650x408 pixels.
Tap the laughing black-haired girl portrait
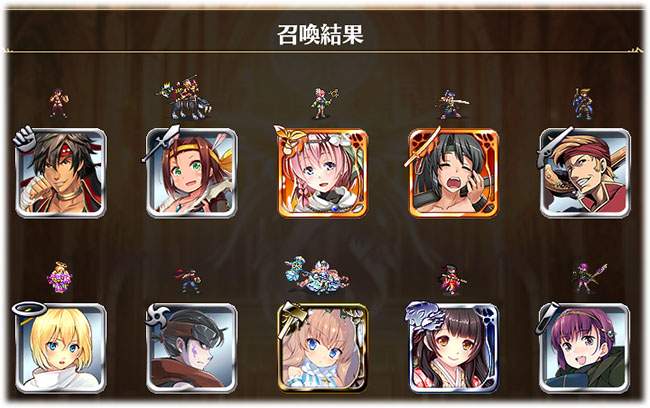(x=454, y=173)
